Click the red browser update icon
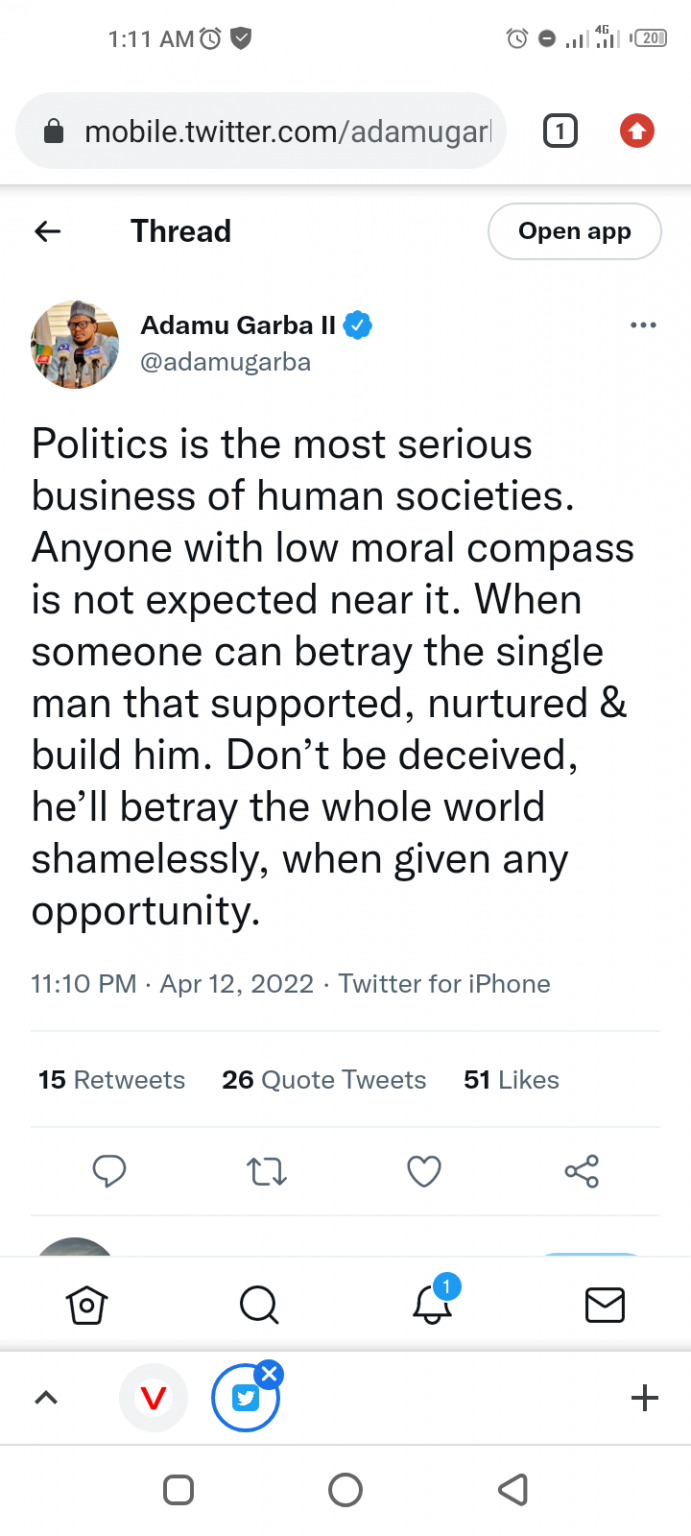Viewport: 691px width, 1536px height. click(x=637, y=131)
